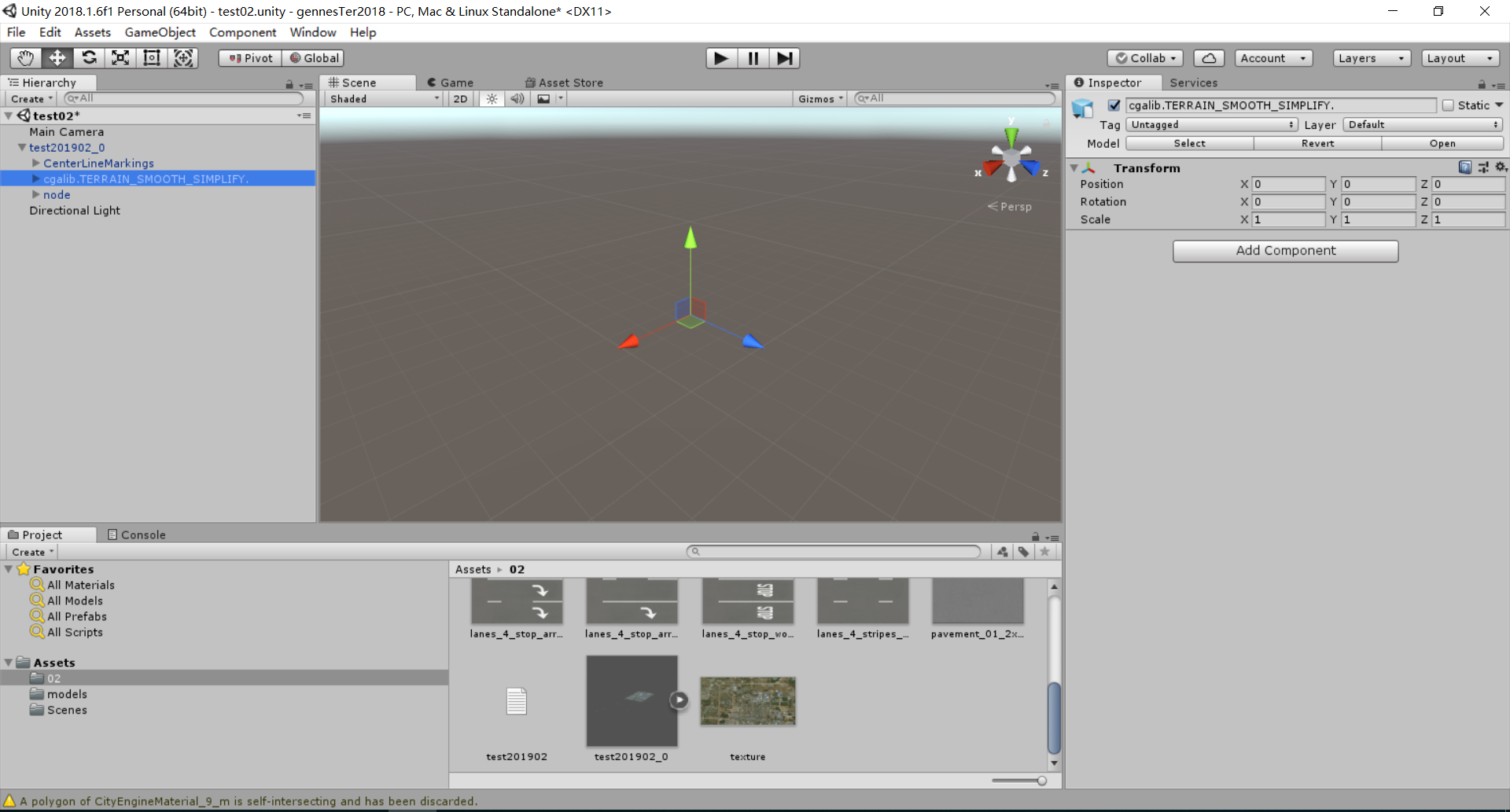Select the Scale tool
1510x812 pixels.
point(120,58)
